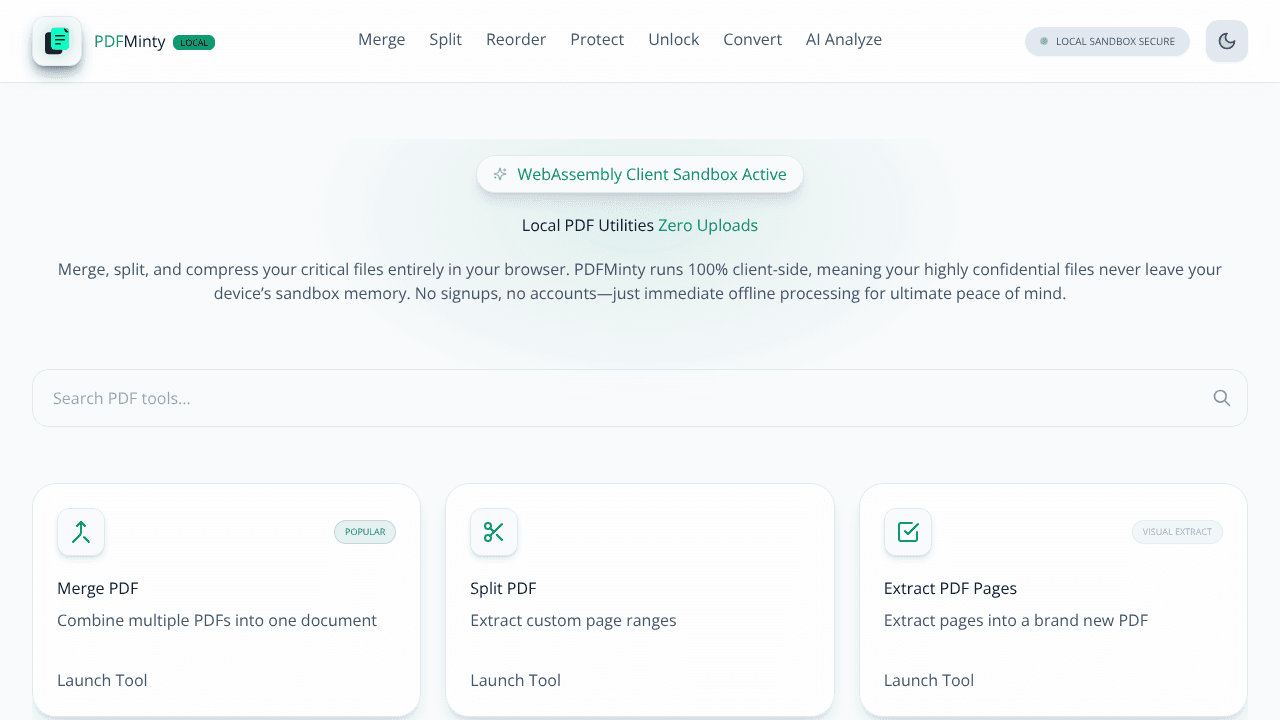
Task: Launch Tool on the Split PDF card
Action: (516, 680)
